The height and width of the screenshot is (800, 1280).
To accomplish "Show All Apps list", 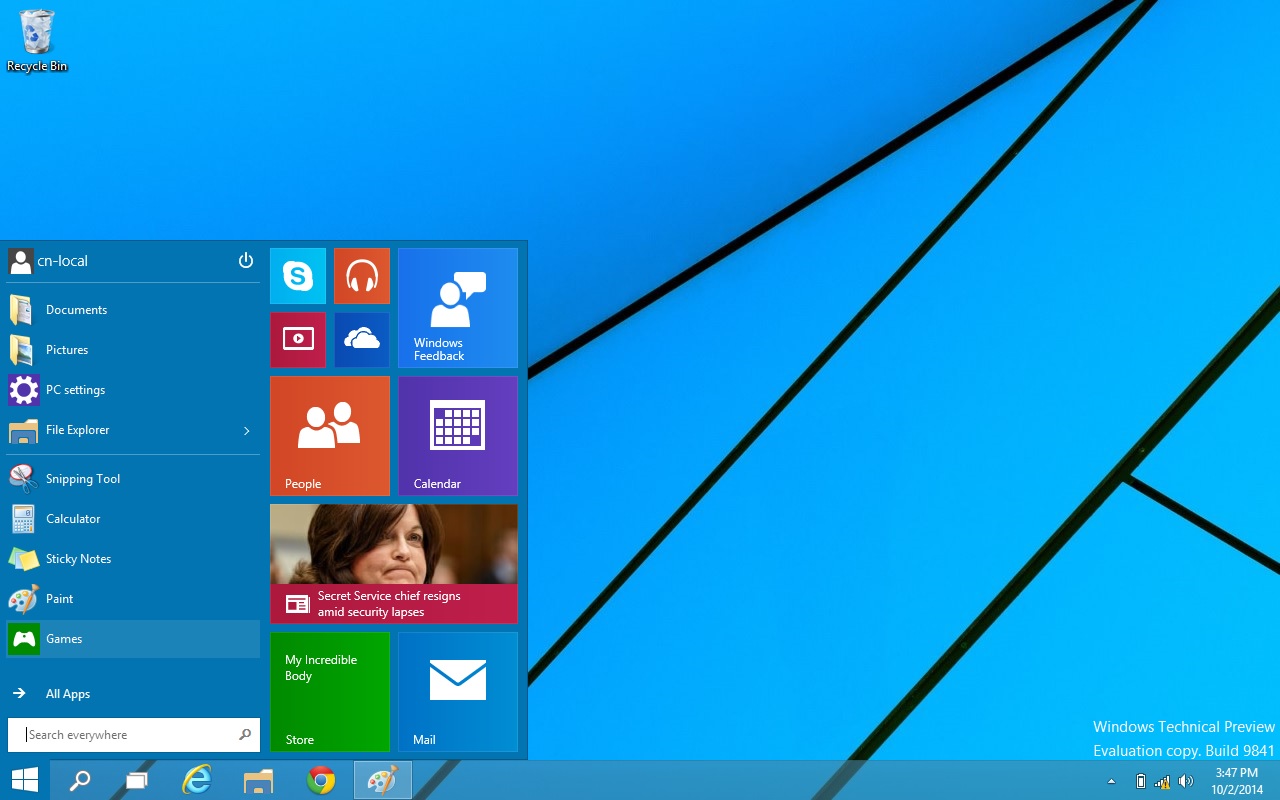I will click(x=67, y=694).
